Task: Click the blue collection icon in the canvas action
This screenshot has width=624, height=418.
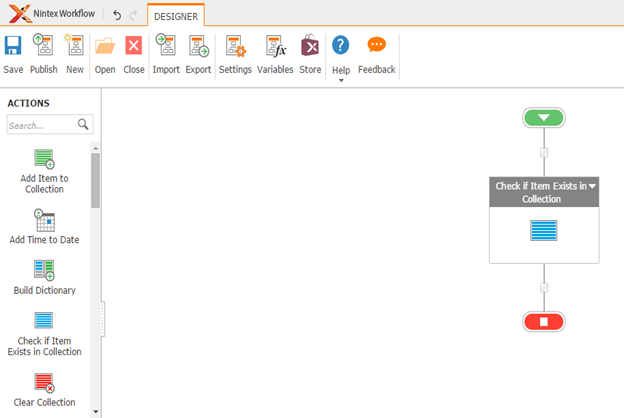Action: click(x=544, y=230)
